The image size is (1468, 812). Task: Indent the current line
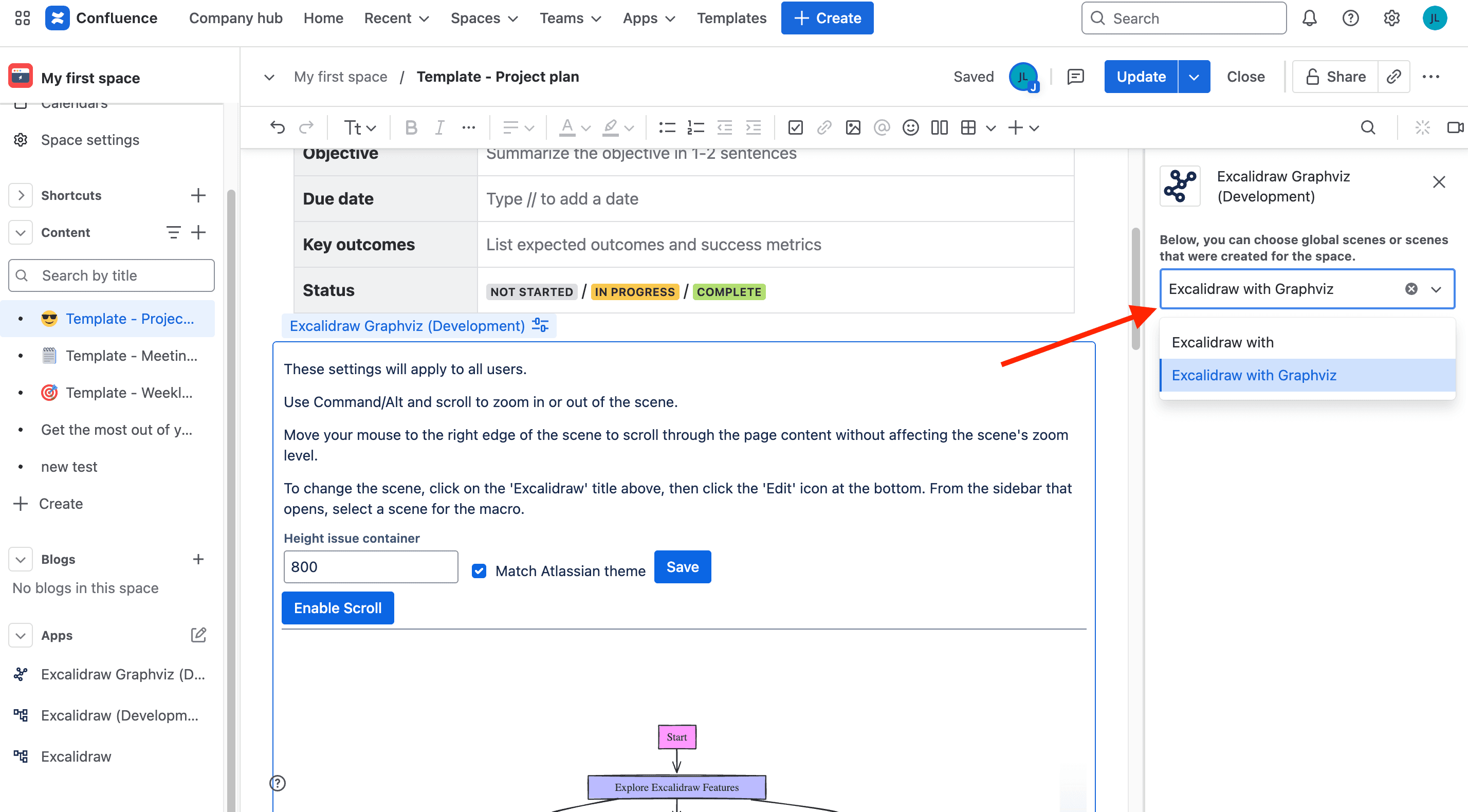754,127
